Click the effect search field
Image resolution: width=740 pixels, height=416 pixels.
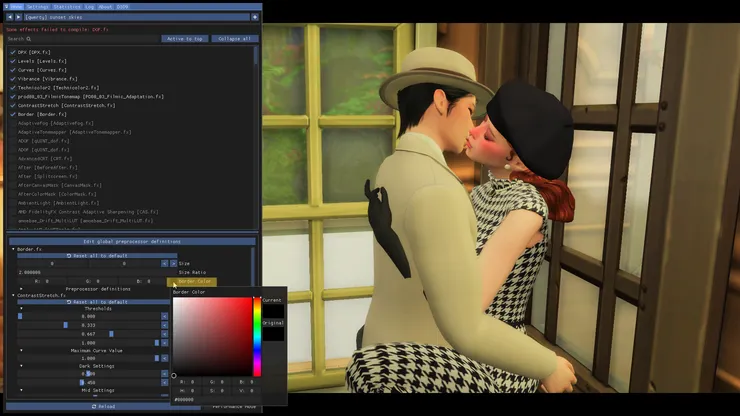(x=83, y=39)
